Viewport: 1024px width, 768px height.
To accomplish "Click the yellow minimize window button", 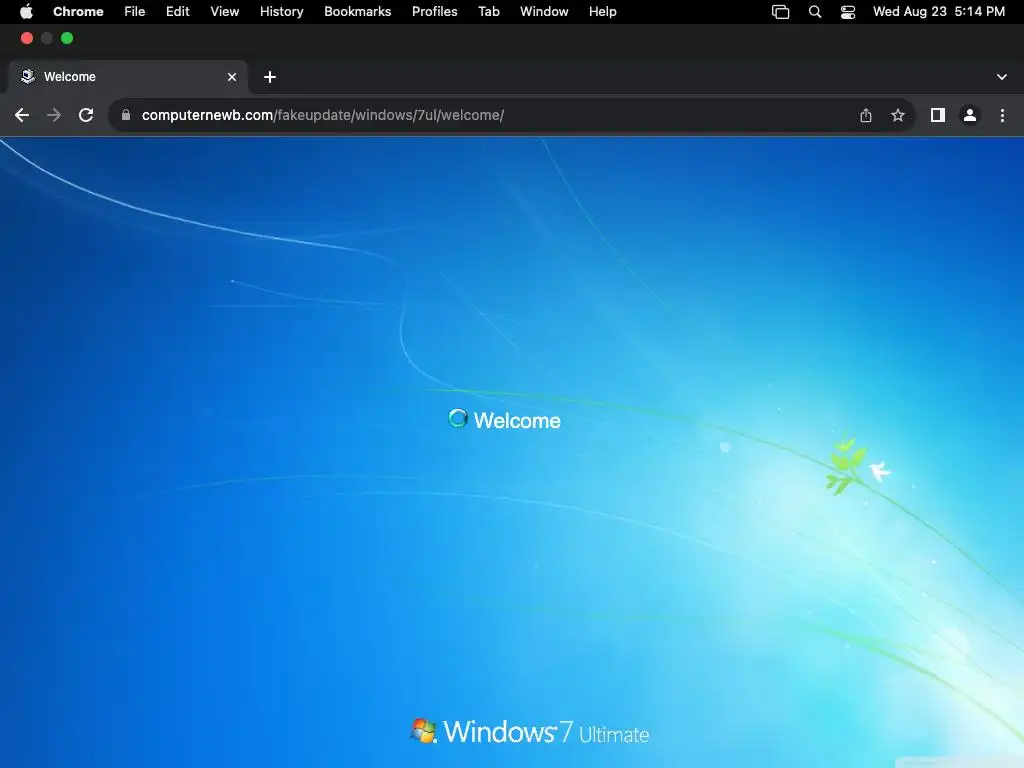I will click(47, 39).
